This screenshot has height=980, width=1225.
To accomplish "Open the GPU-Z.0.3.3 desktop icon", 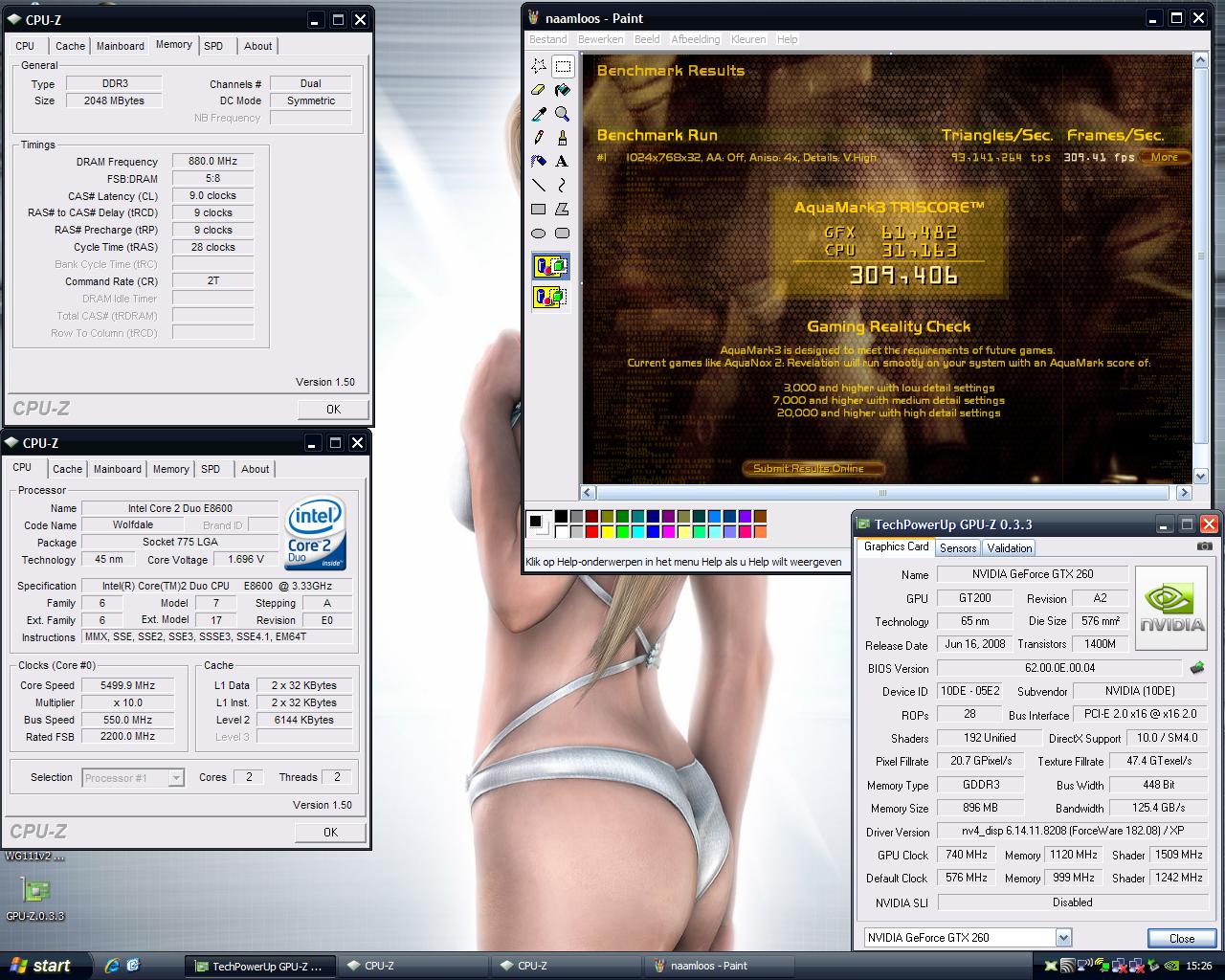I will (x=35, y=899).
